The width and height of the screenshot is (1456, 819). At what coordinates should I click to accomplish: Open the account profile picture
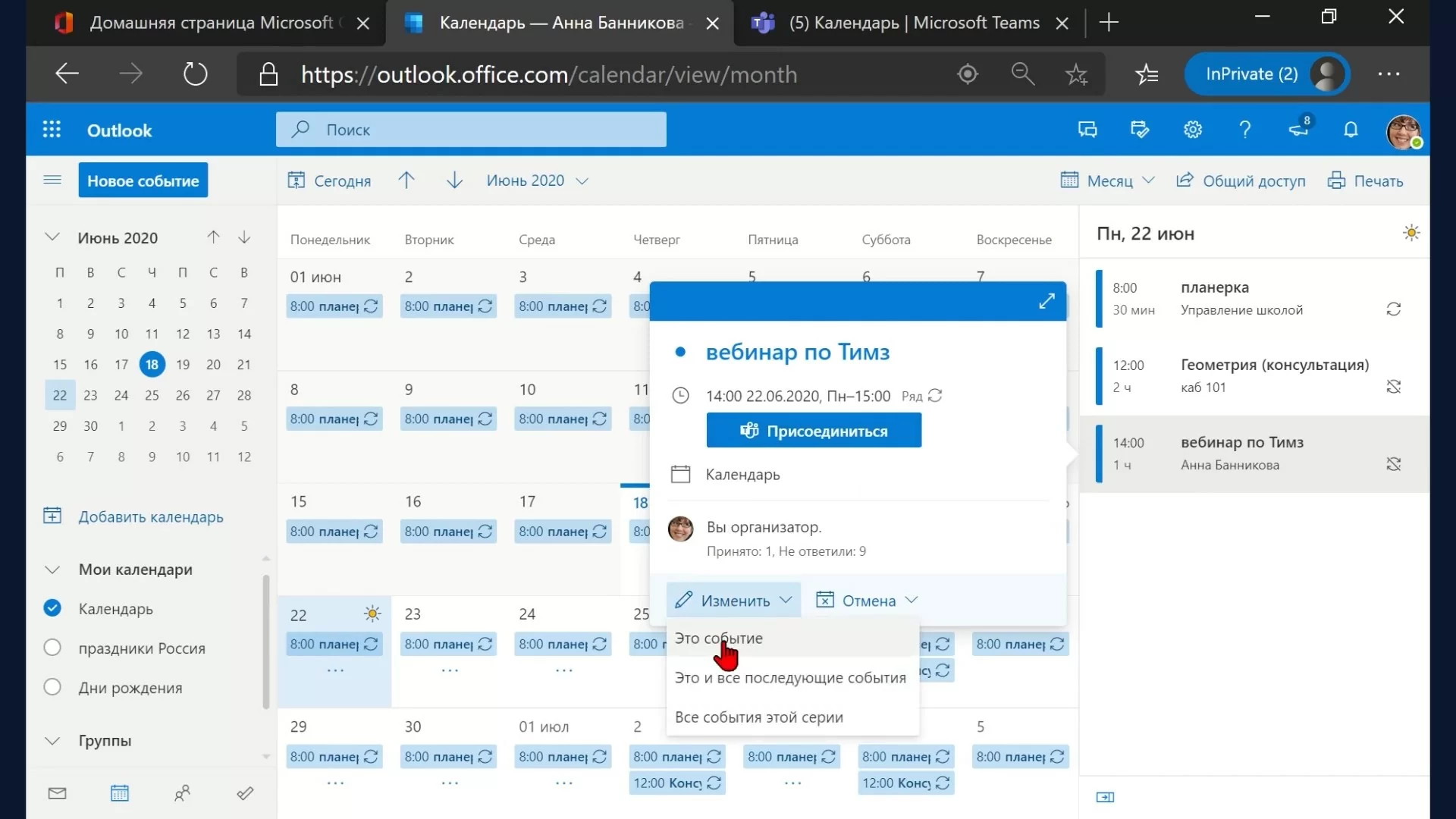point(1403,131)
